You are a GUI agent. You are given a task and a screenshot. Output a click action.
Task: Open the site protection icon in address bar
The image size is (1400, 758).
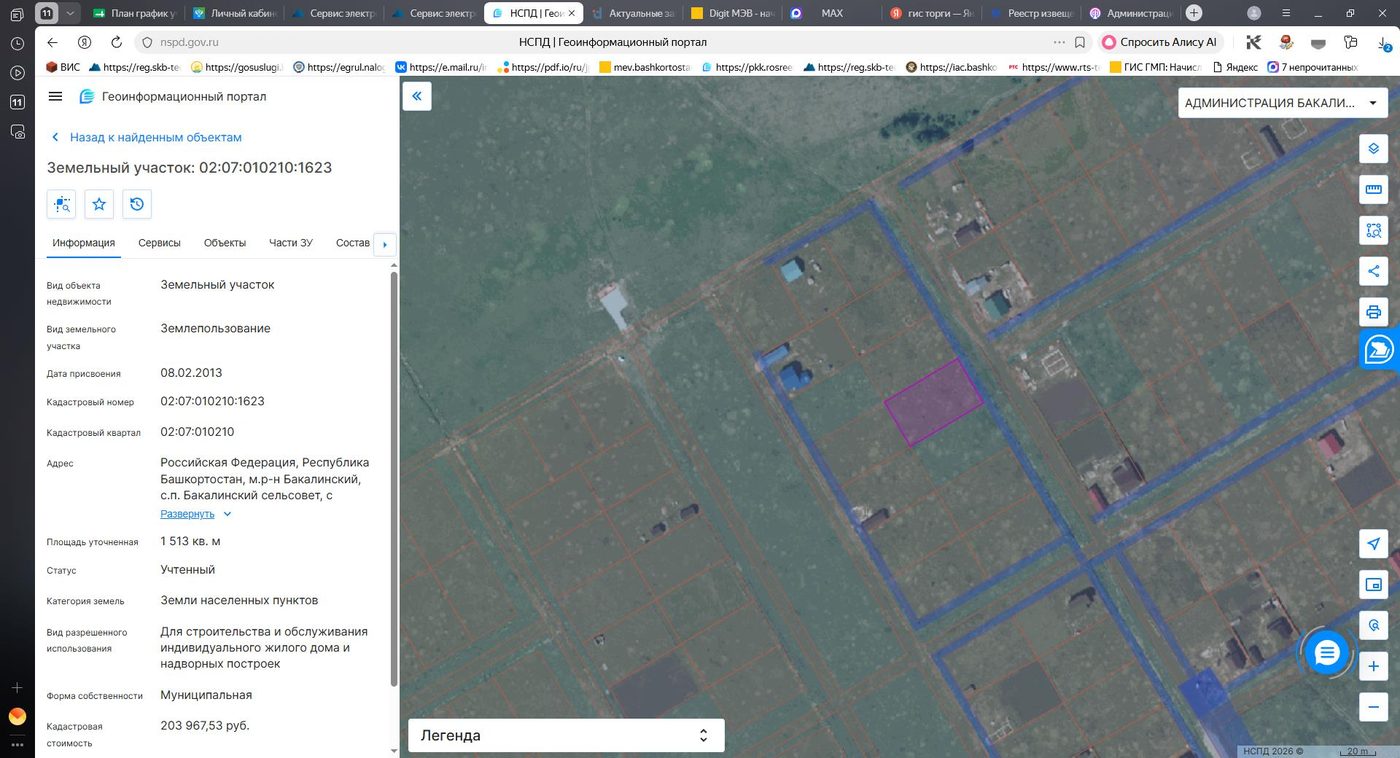(146, 42)
